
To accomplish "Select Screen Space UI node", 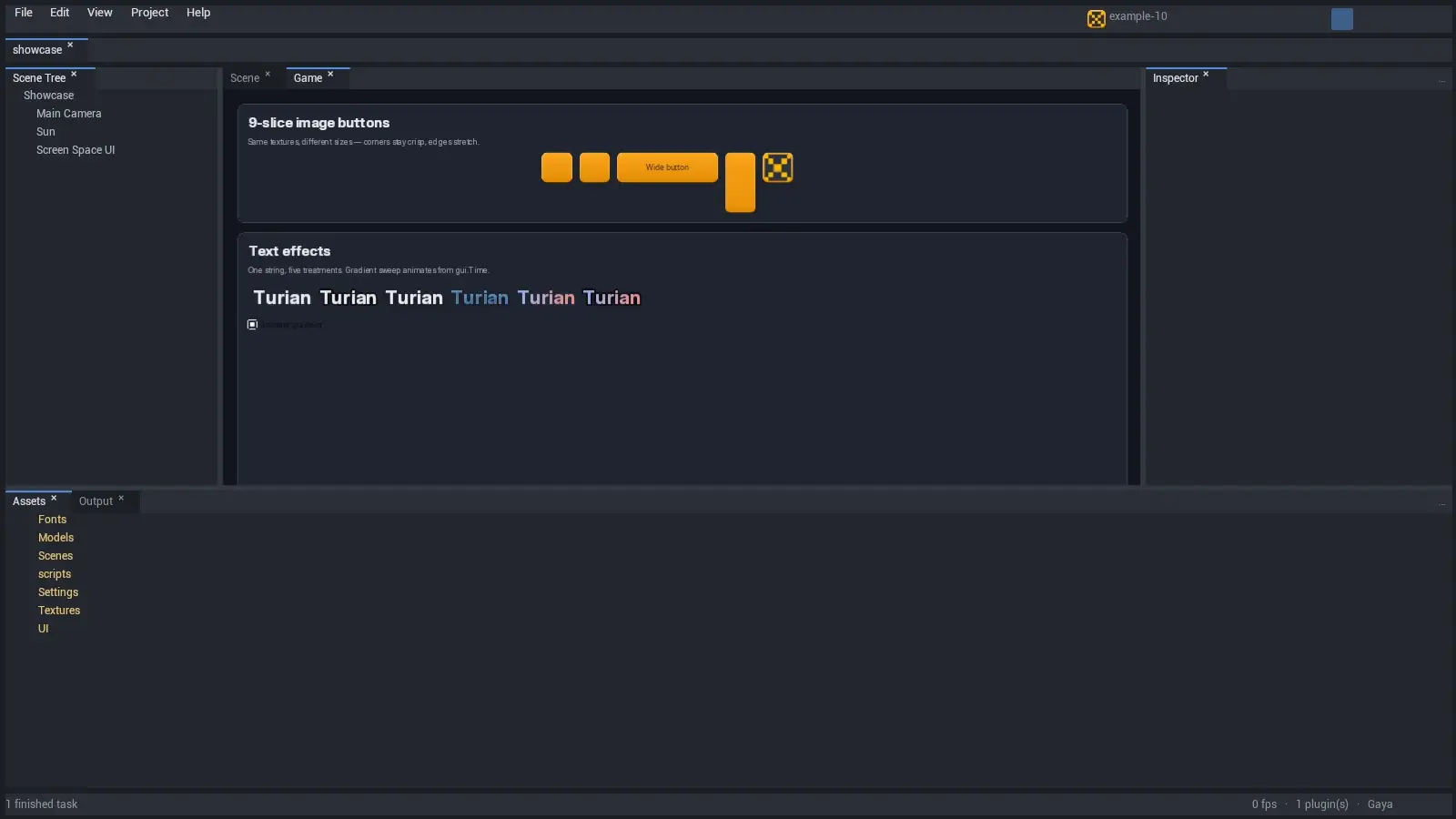I will coord(76,150).
